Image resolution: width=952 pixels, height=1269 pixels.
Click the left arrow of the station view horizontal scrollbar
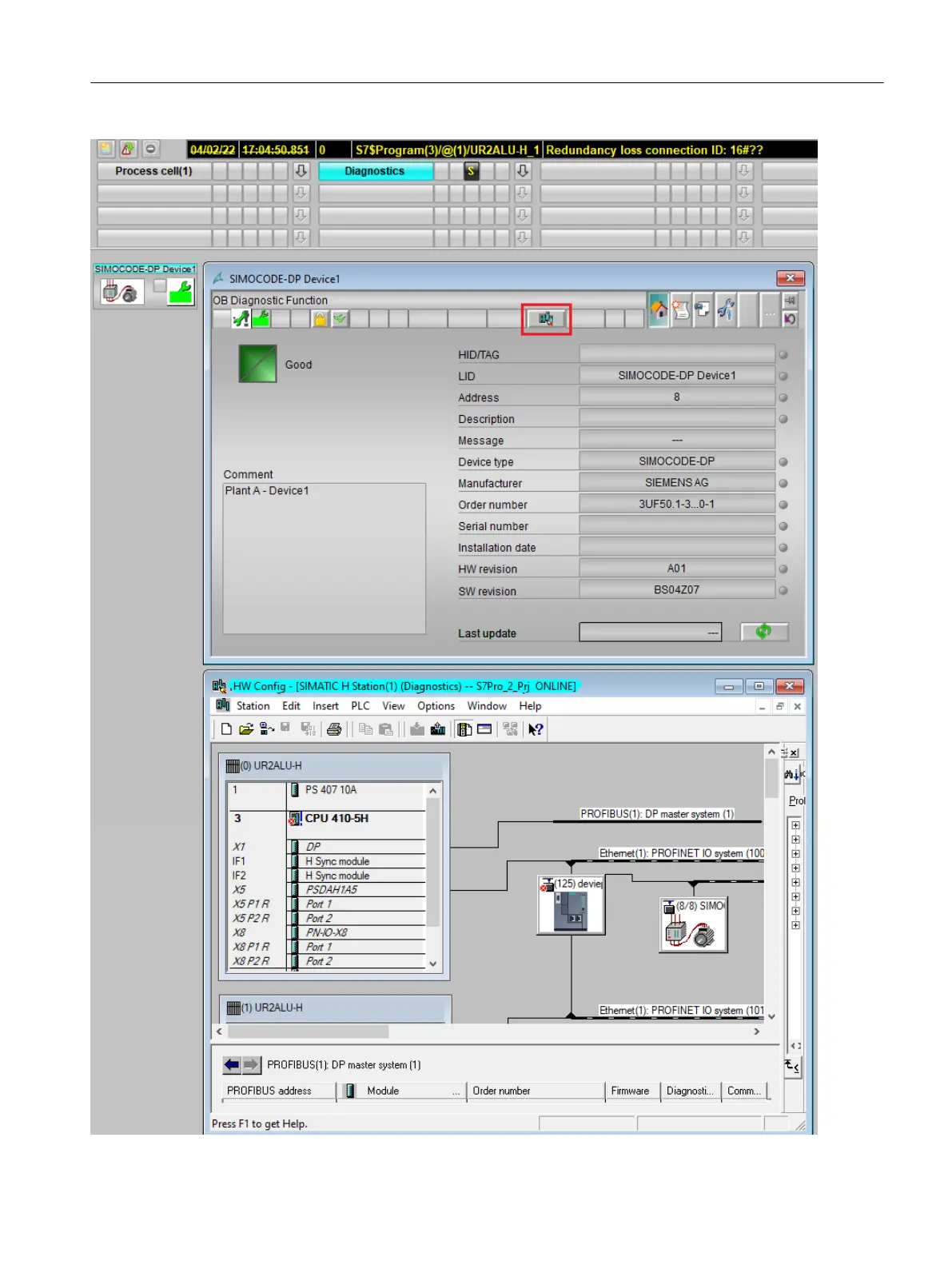[x=220, y=1032]
